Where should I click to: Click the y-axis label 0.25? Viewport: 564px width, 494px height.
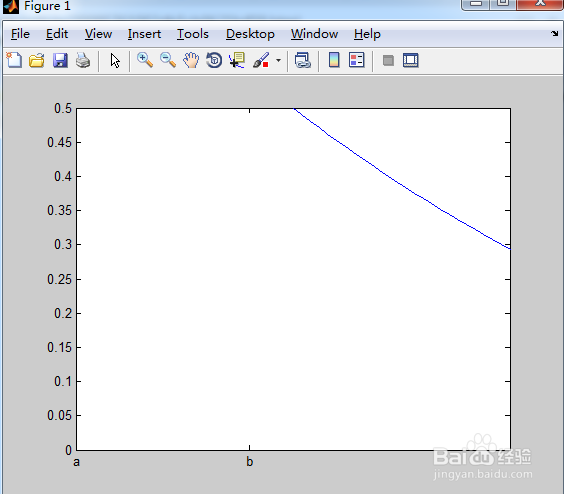point(59,279)
